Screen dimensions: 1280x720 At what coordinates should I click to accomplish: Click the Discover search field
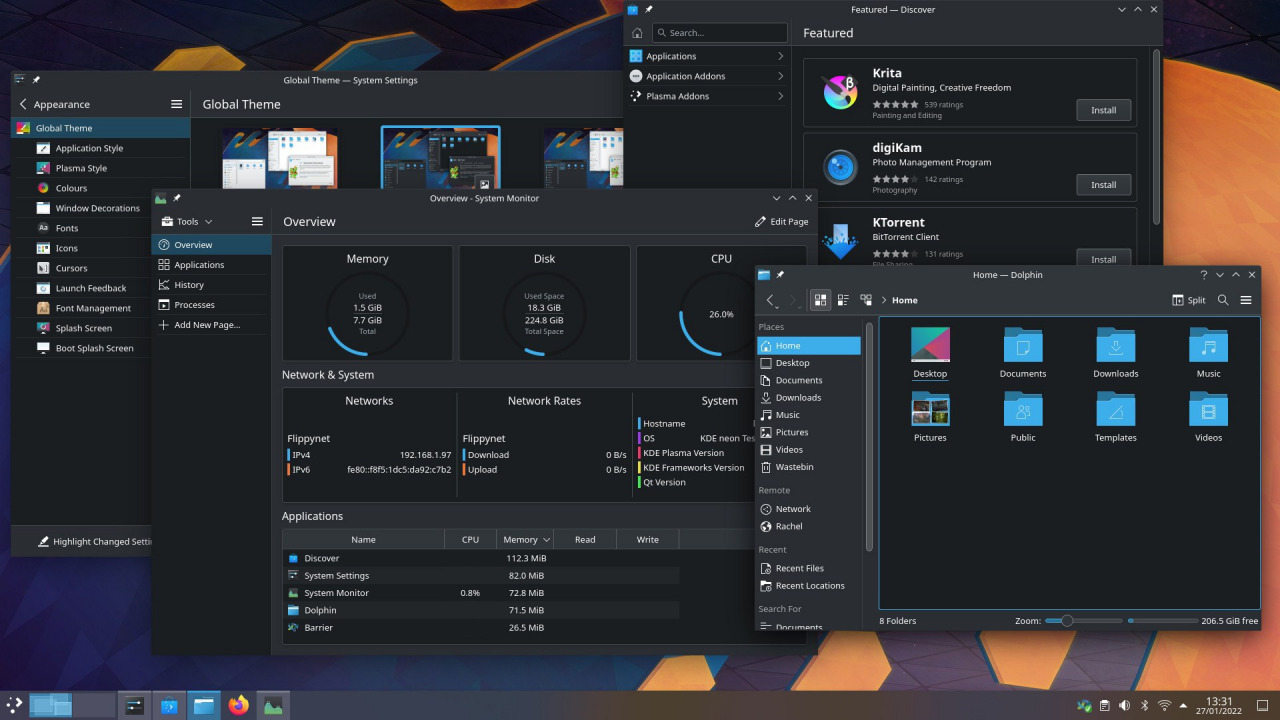(x=720, y=33)
